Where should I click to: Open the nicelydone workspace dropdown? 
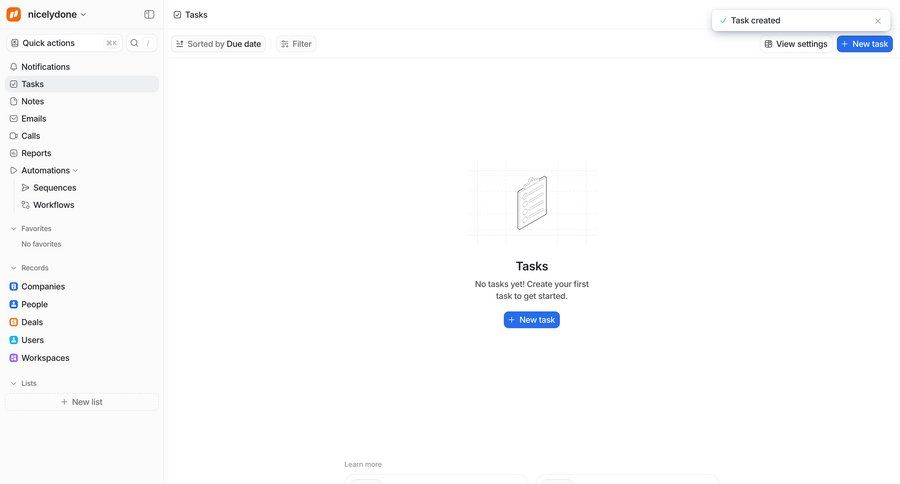(57, 14)
